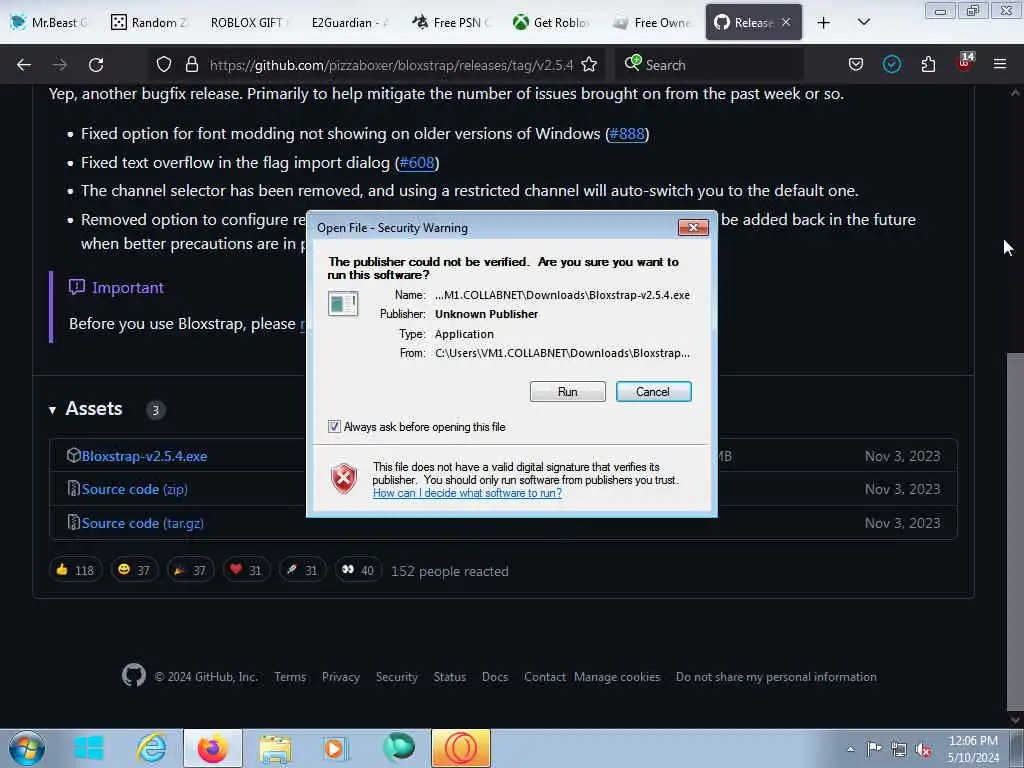Switch to the Random tab

tap(149, 23)
